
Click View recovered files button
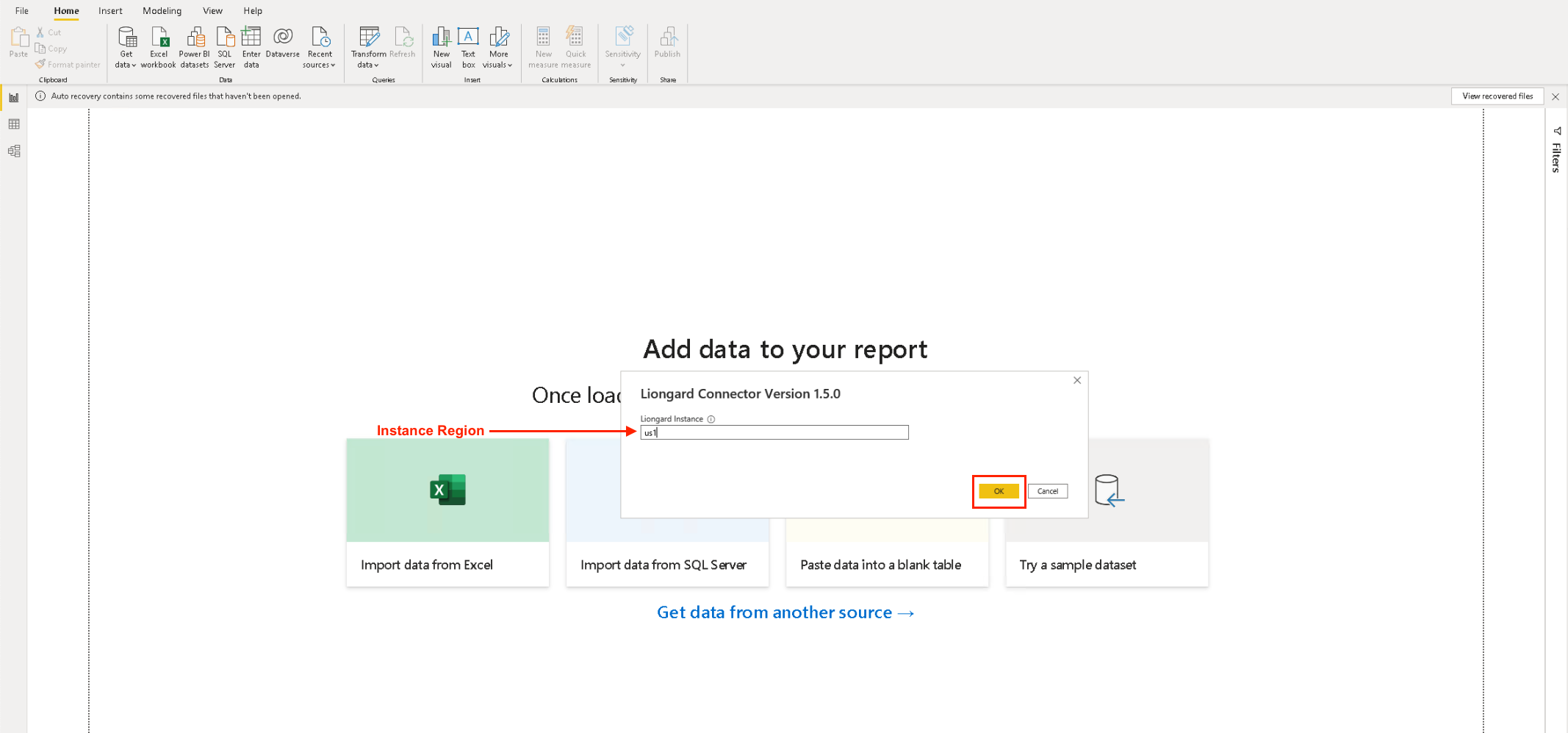point(1497,96)
